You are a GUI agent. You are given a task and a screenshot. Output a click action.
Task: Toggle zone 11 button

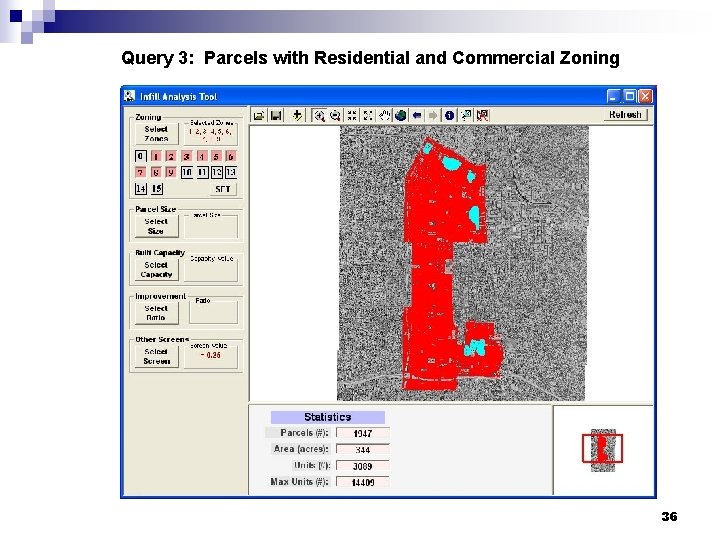(x=202, y=172)
